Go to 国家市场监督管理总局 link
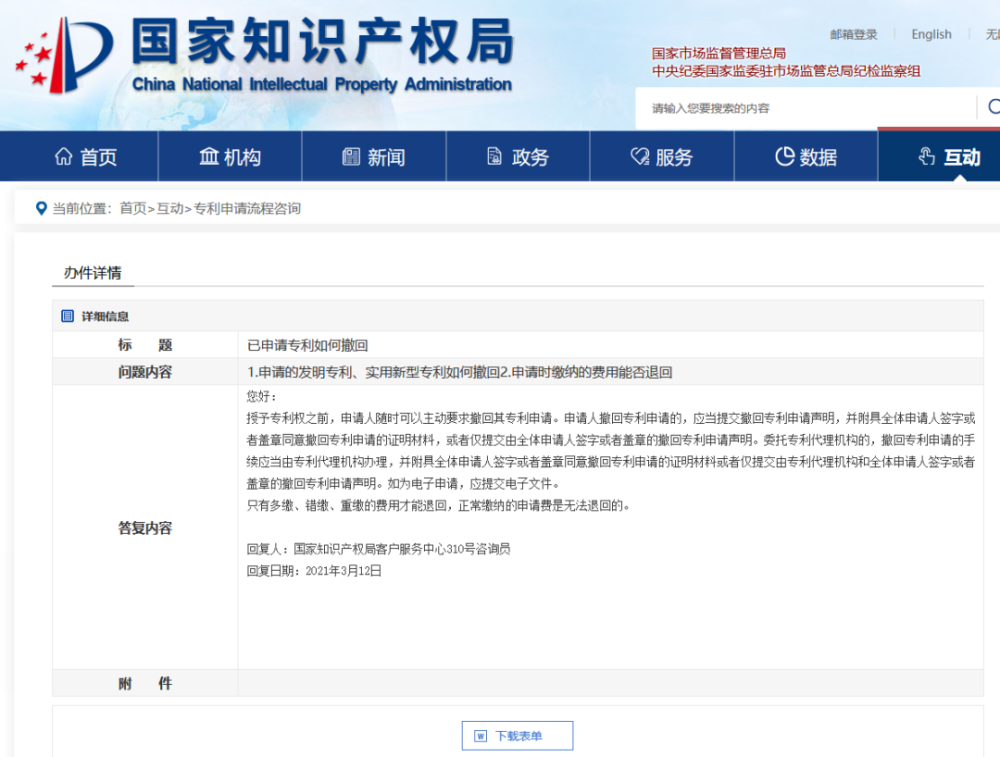The image size is (1000, 757). (x=718, y=54)
